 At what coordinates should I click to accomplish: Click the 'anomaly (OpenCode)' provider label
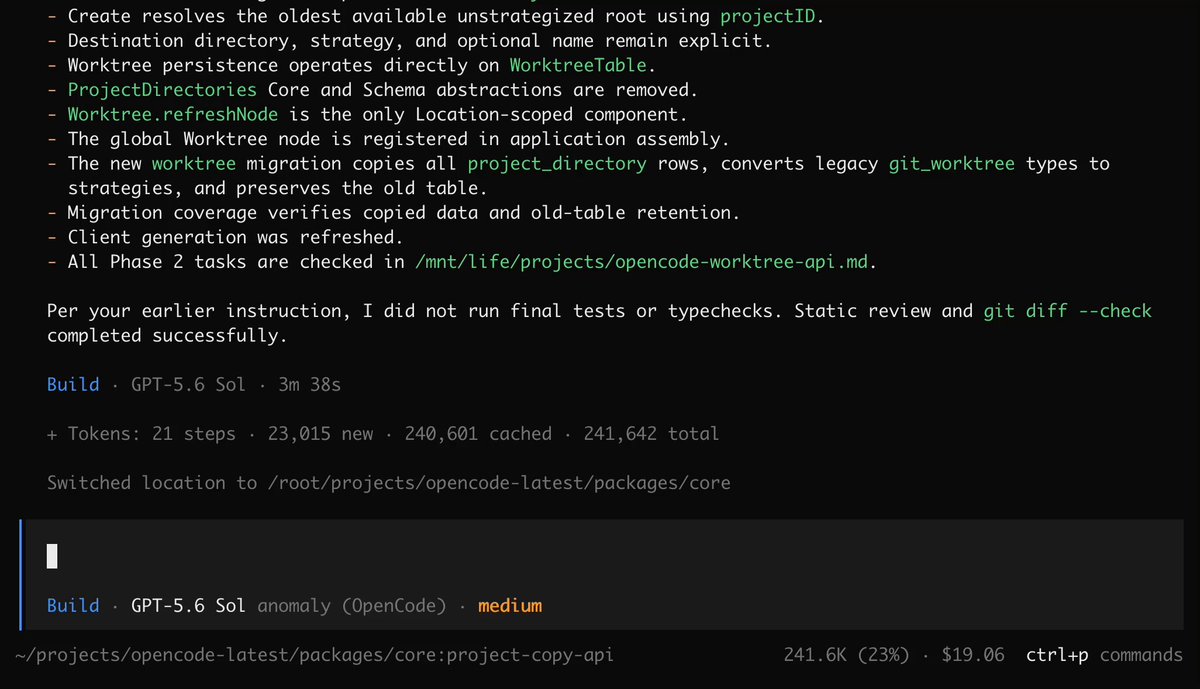pyautogui.click(x=352, y=605)
